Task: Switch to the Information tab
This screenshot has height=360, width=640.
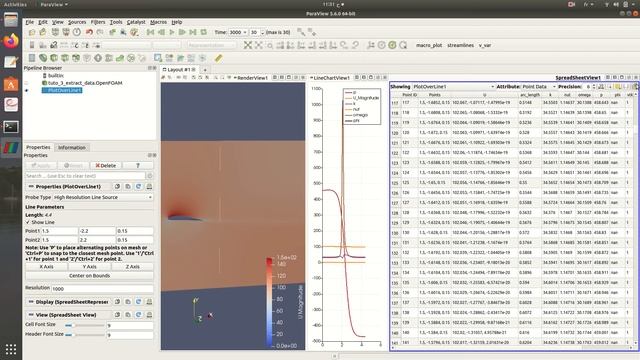Action: point(72,147)
